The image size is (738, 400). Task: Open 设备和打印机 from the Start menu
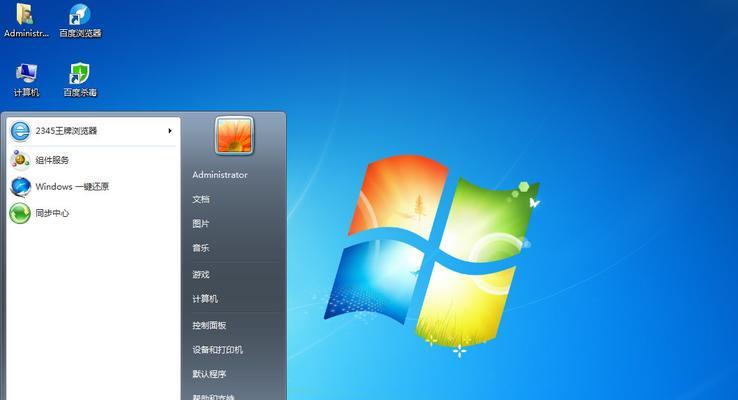pyautogui.click(x=217, y=350)
